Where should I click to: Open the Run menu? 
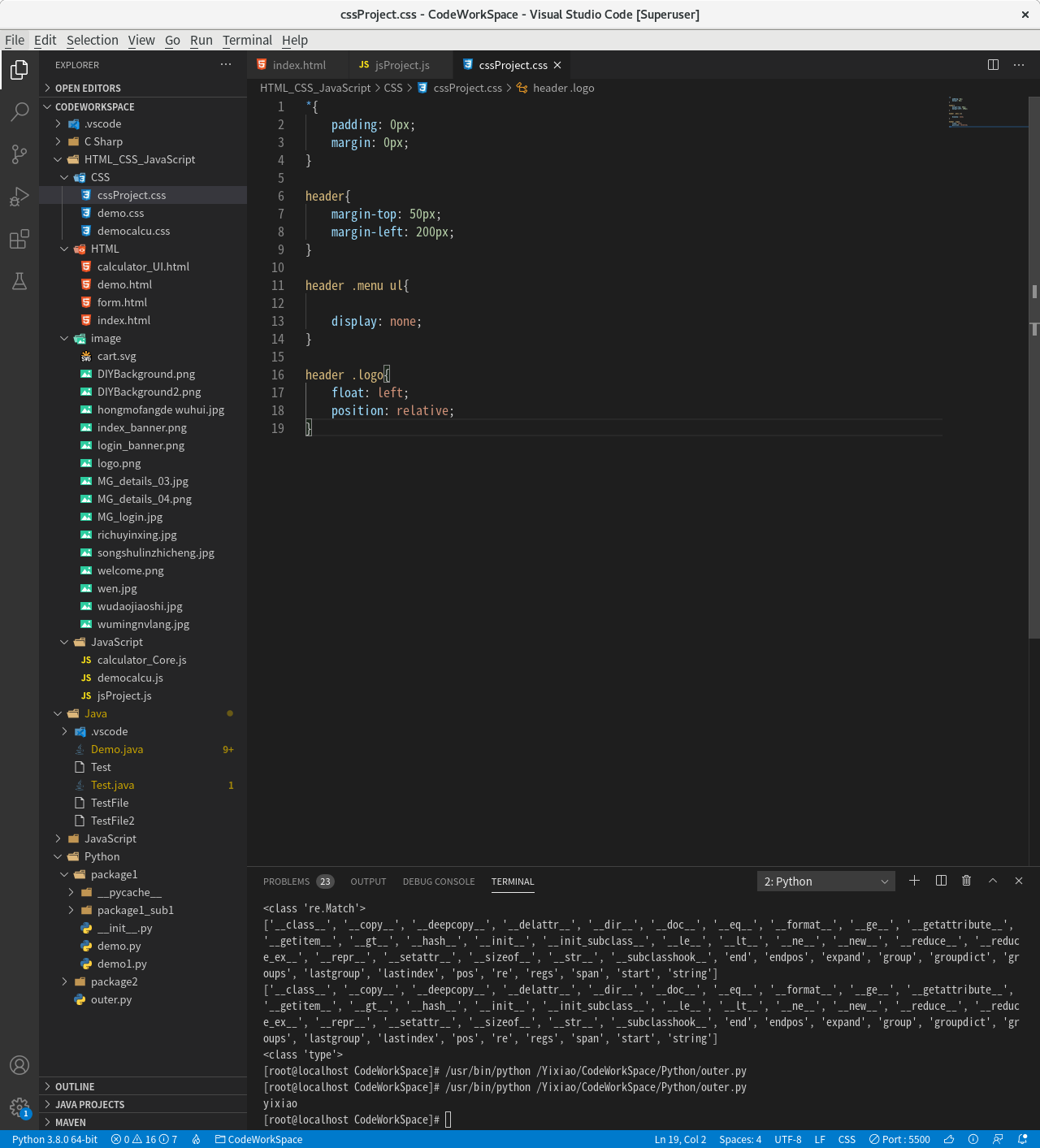[201, 40]
